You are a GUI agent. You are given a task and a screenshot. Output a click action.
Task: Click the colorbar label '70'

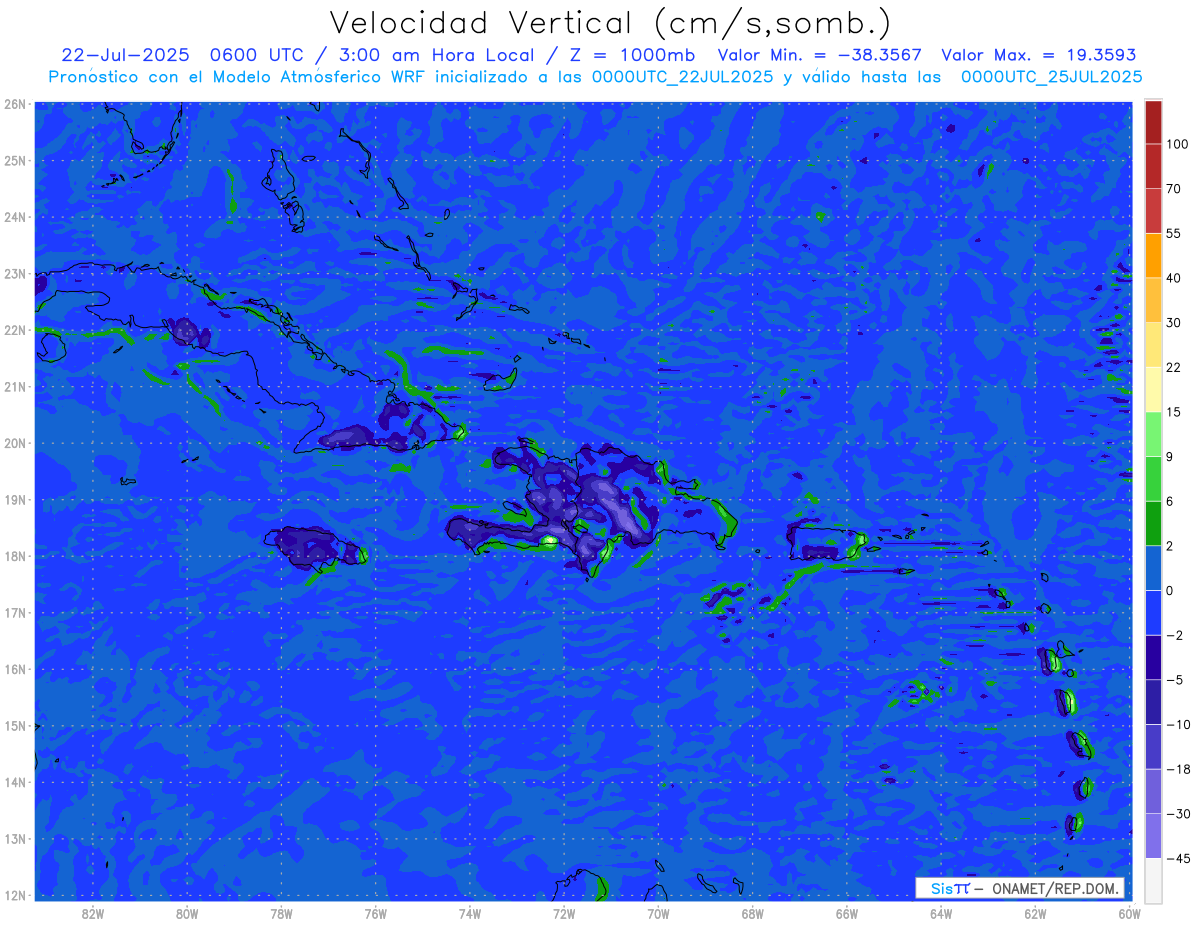1174,189
